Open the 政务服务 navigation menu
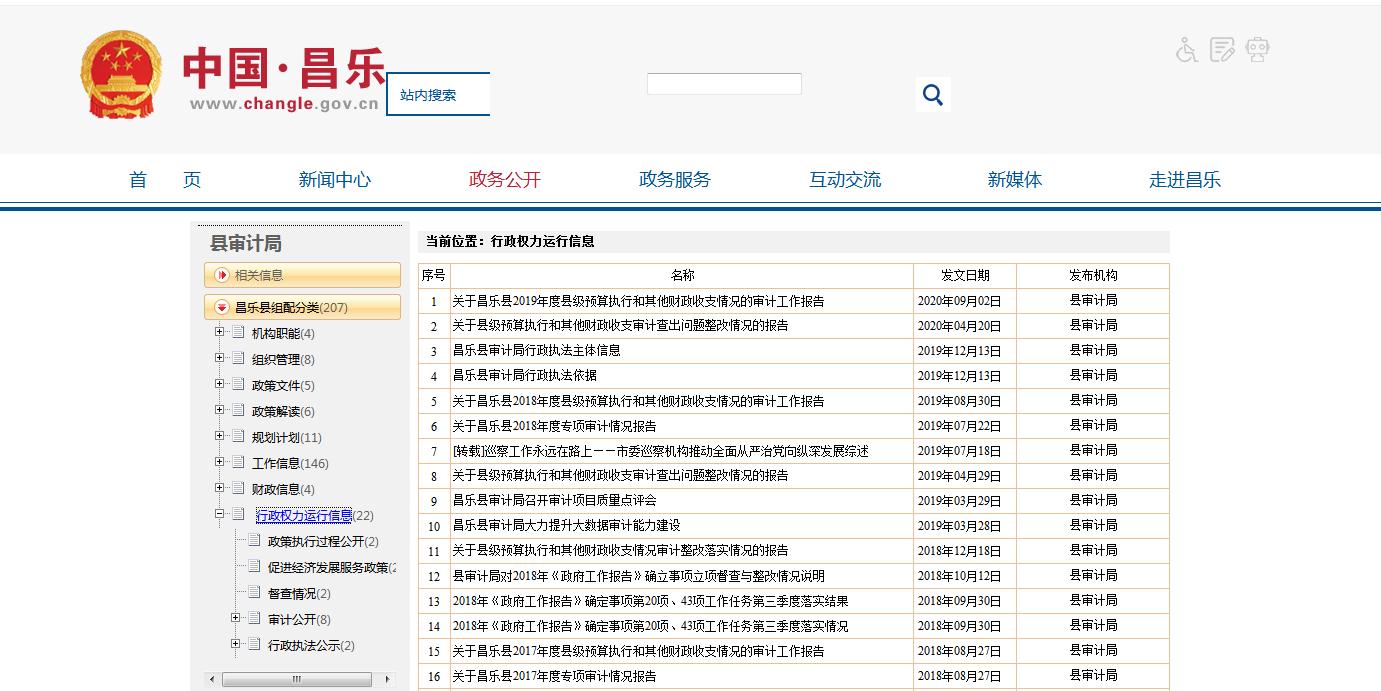1381x691 pixels. (674, 180)
